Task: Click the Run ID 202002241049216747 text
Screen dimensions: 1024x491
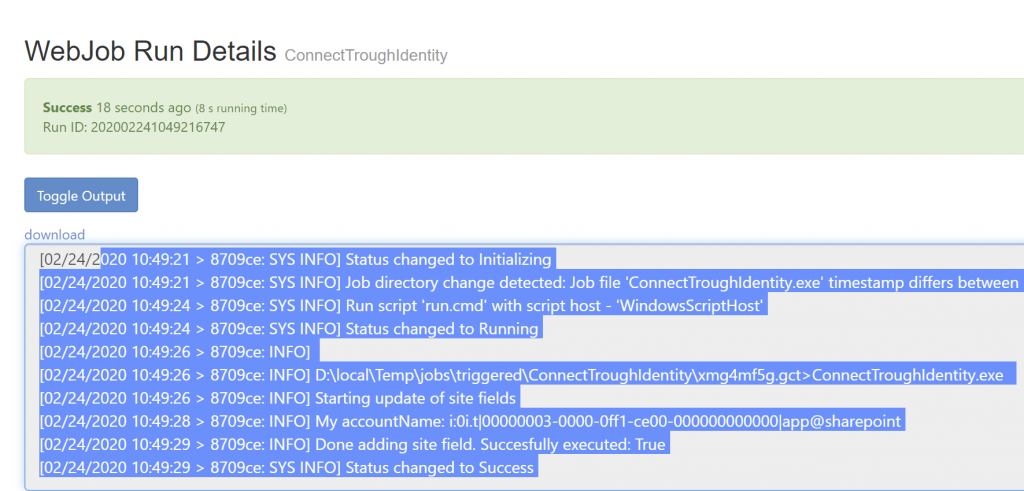Action: [x=134, y=127]
